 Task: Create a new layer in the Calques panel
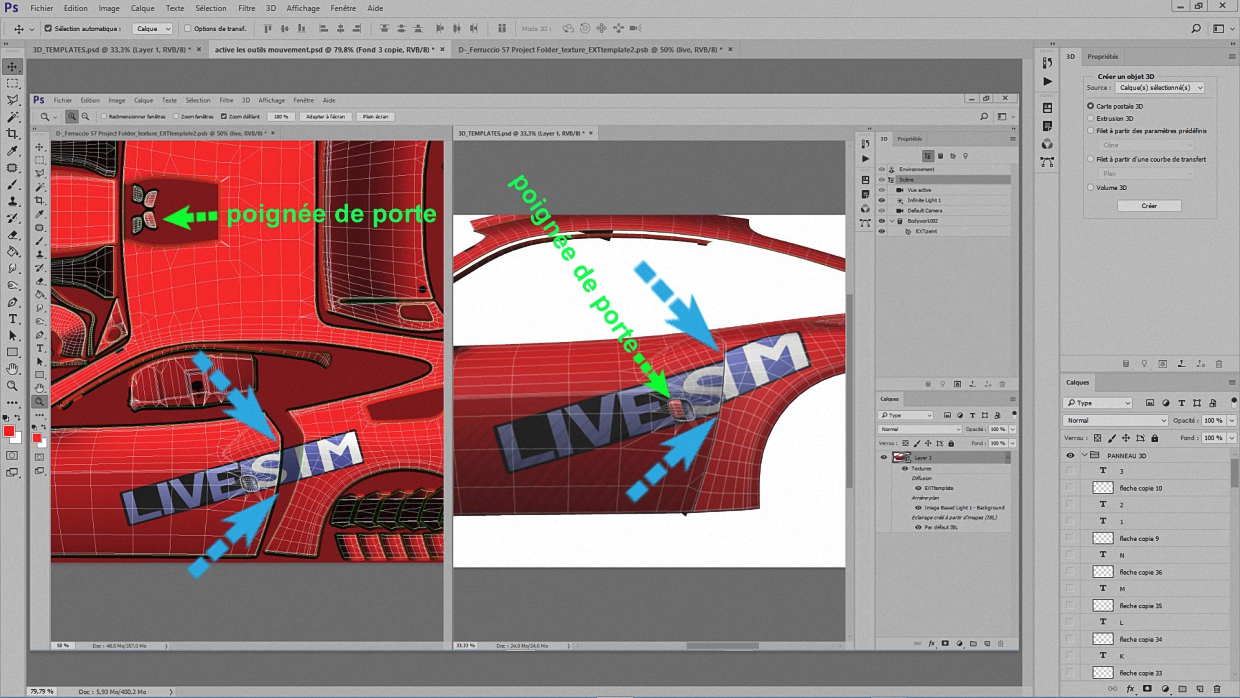tap(1200, 689)
